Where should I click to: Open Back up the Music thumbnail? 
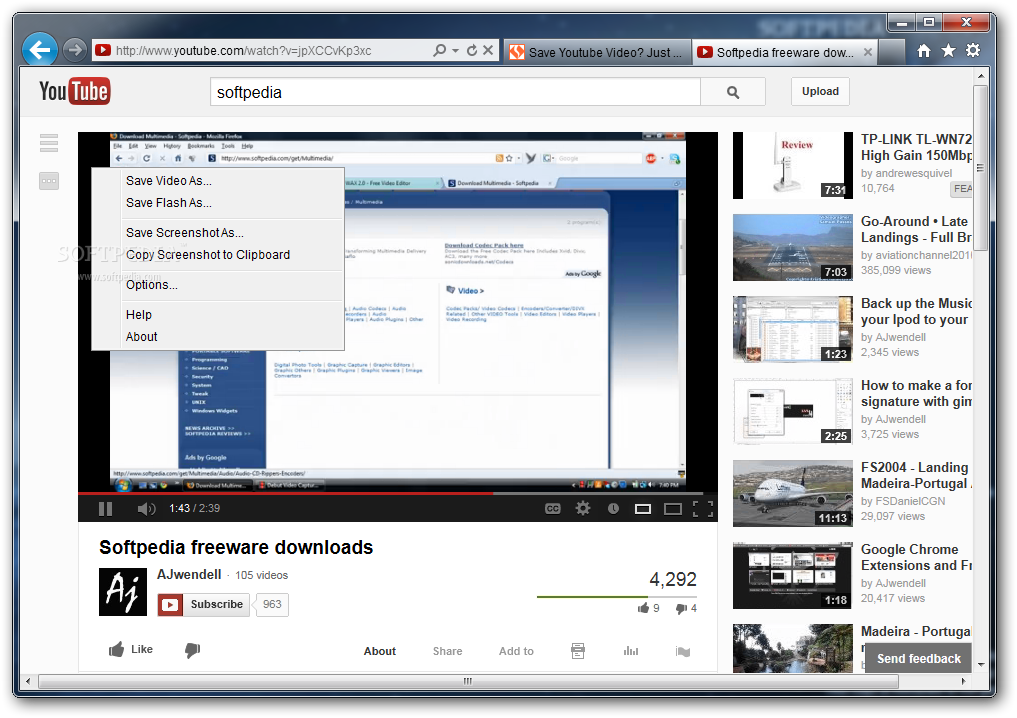(x=793, y=329)
